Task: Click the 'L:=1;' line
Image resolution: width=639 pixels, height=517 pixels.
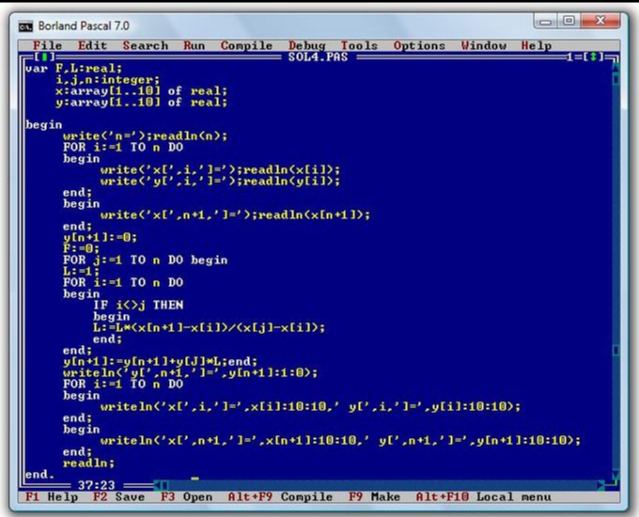Action: click(81, 271)
